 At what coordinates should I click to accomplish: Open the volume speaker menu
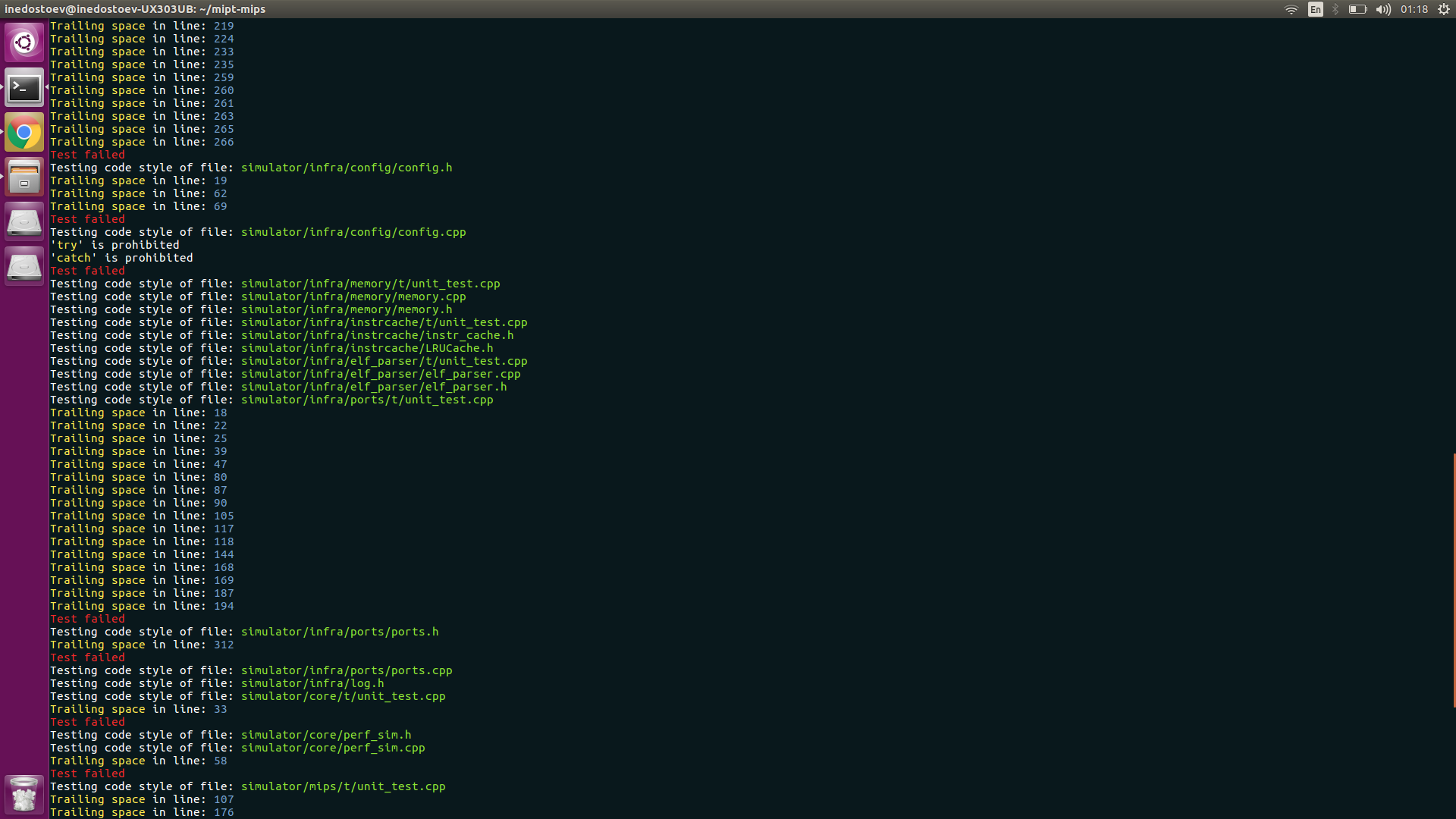pyautogui.click(x=1383, y=10)
